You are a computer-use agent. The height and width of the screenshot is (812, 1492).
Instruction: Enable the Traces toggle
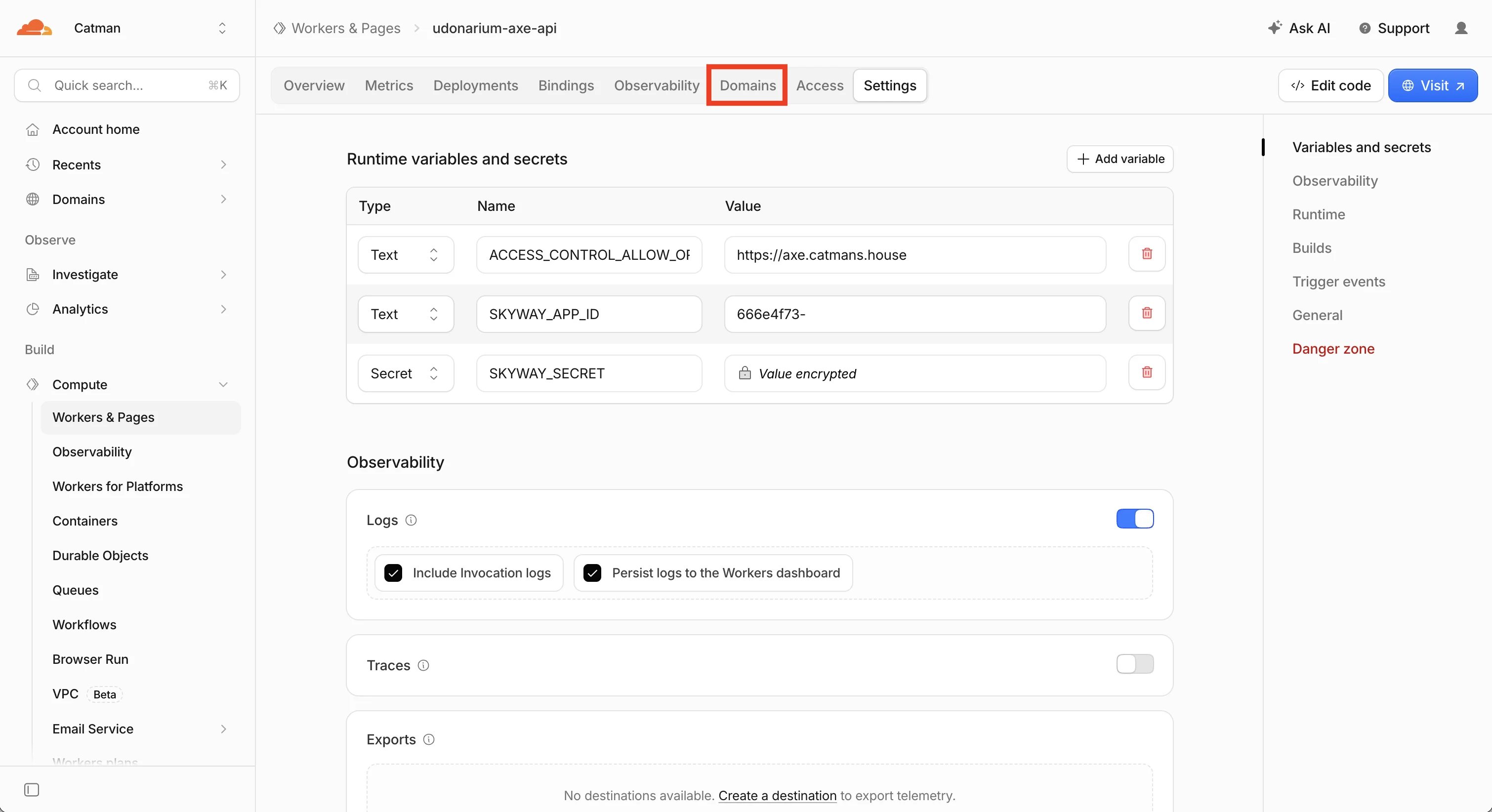click(1135, 664)
